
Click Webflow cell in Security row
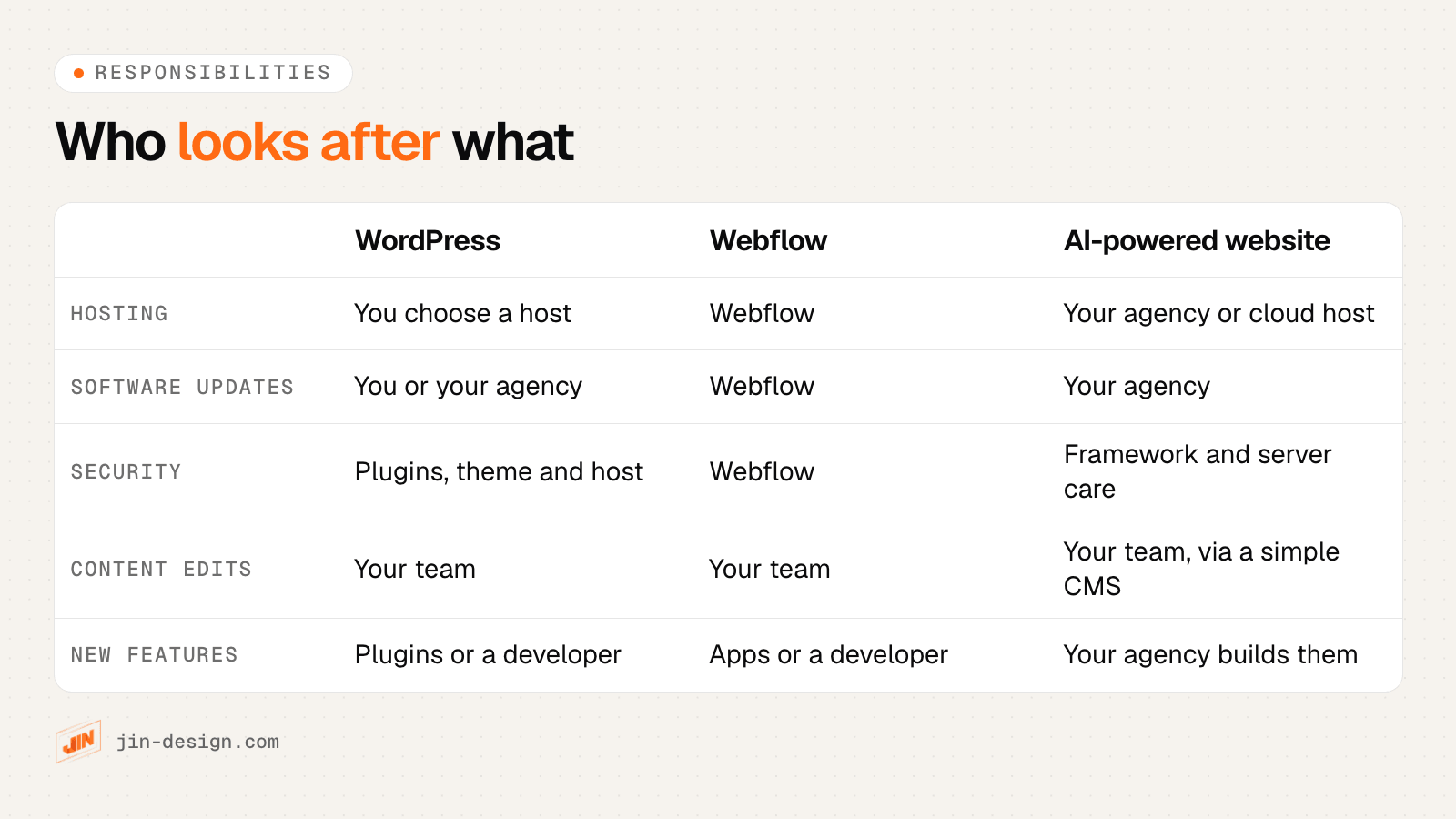point(762,471)
